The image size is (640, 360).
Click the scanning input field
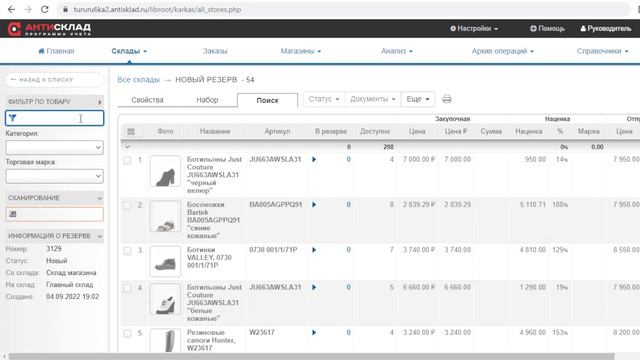point(54,214)
